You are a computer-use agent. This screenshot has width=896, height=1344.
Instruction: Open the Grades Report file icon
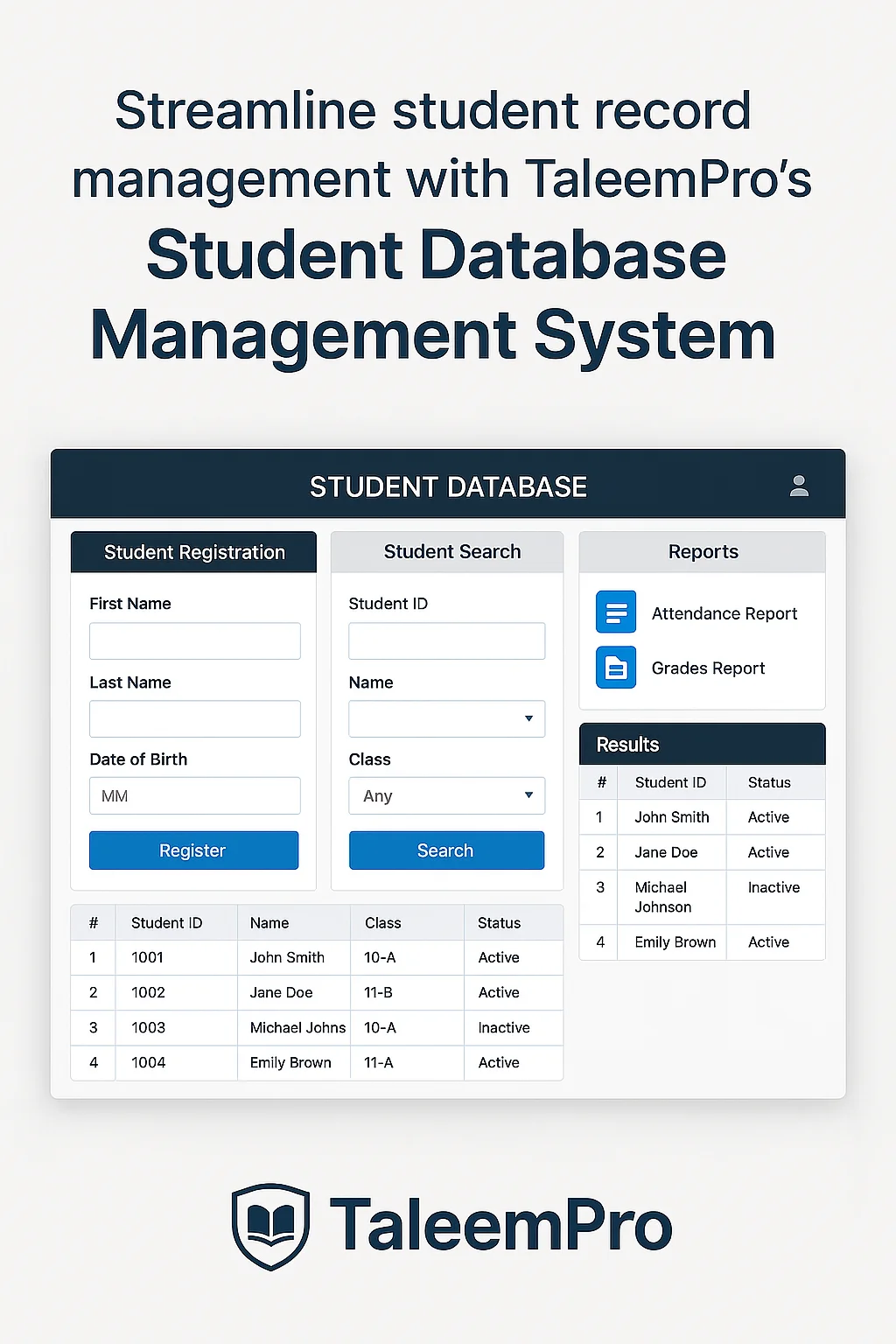coord(616,668)
